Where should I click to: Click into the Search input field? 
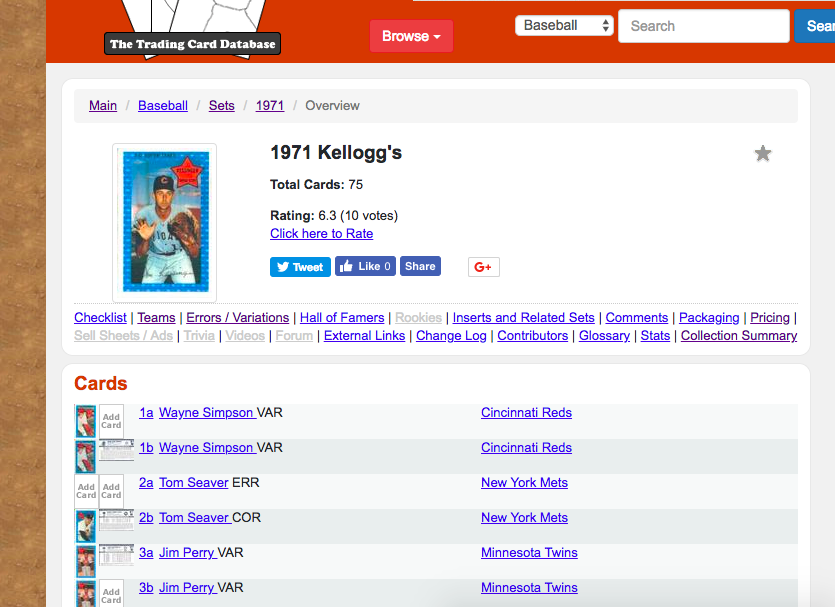tap(703, 26)
